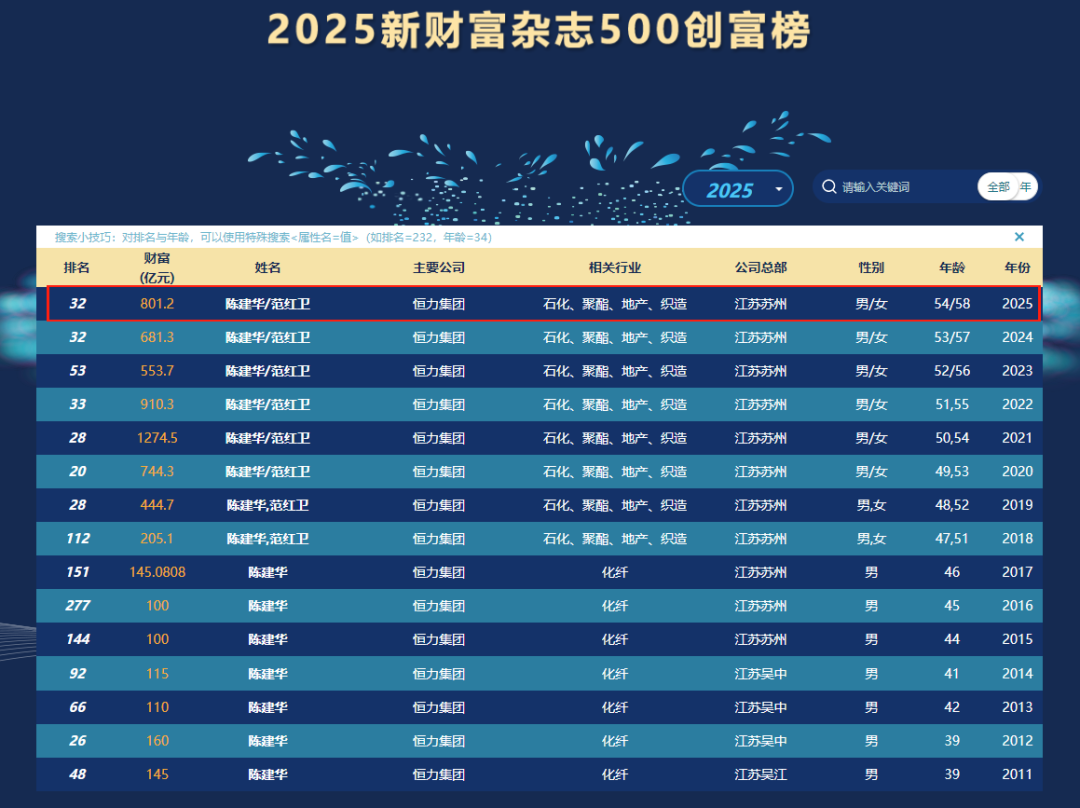Click rank 144 in the 2015 row
This screenshot has height=808, width=1080.
click(x=77, y=639)
